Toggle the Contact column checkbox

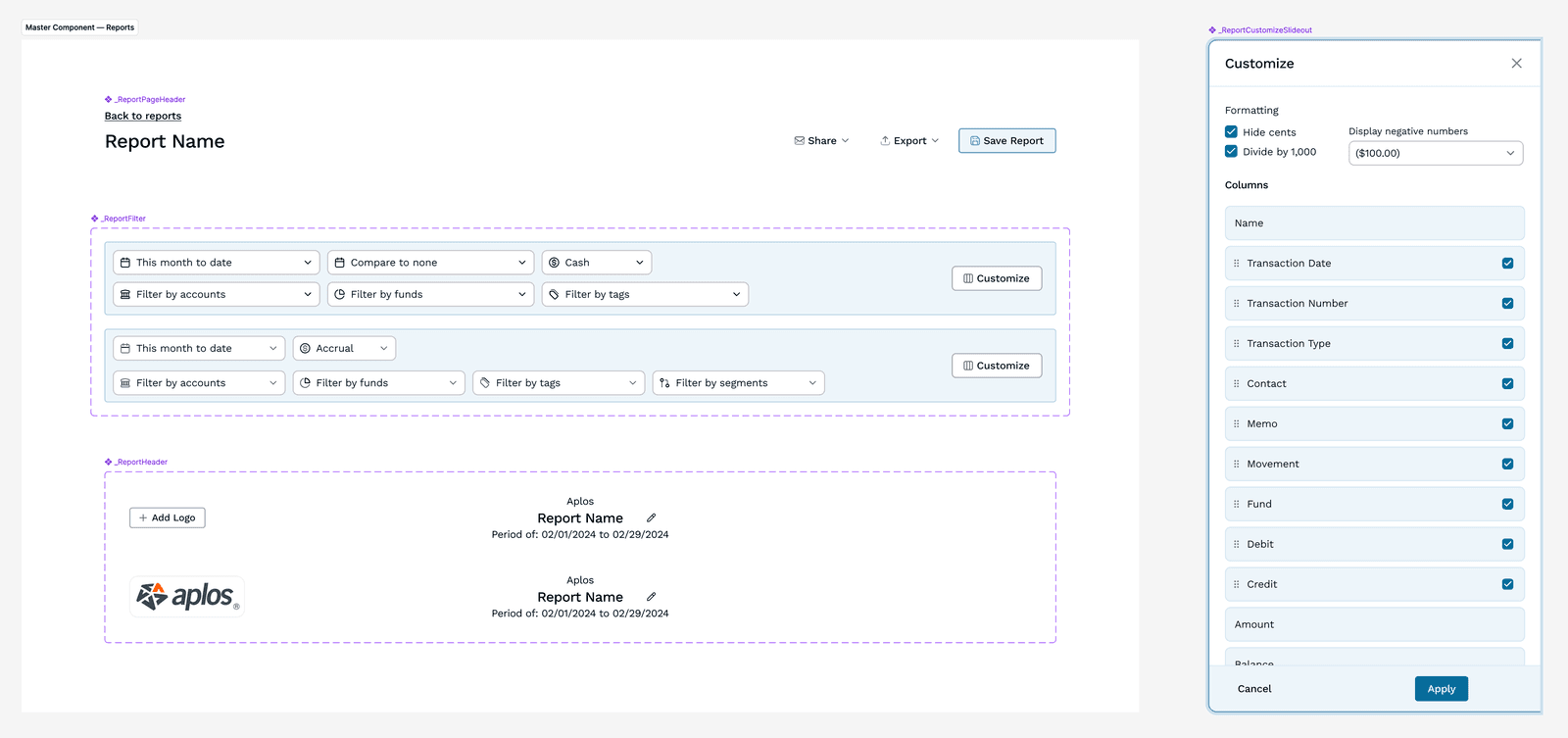point(1507,384)
